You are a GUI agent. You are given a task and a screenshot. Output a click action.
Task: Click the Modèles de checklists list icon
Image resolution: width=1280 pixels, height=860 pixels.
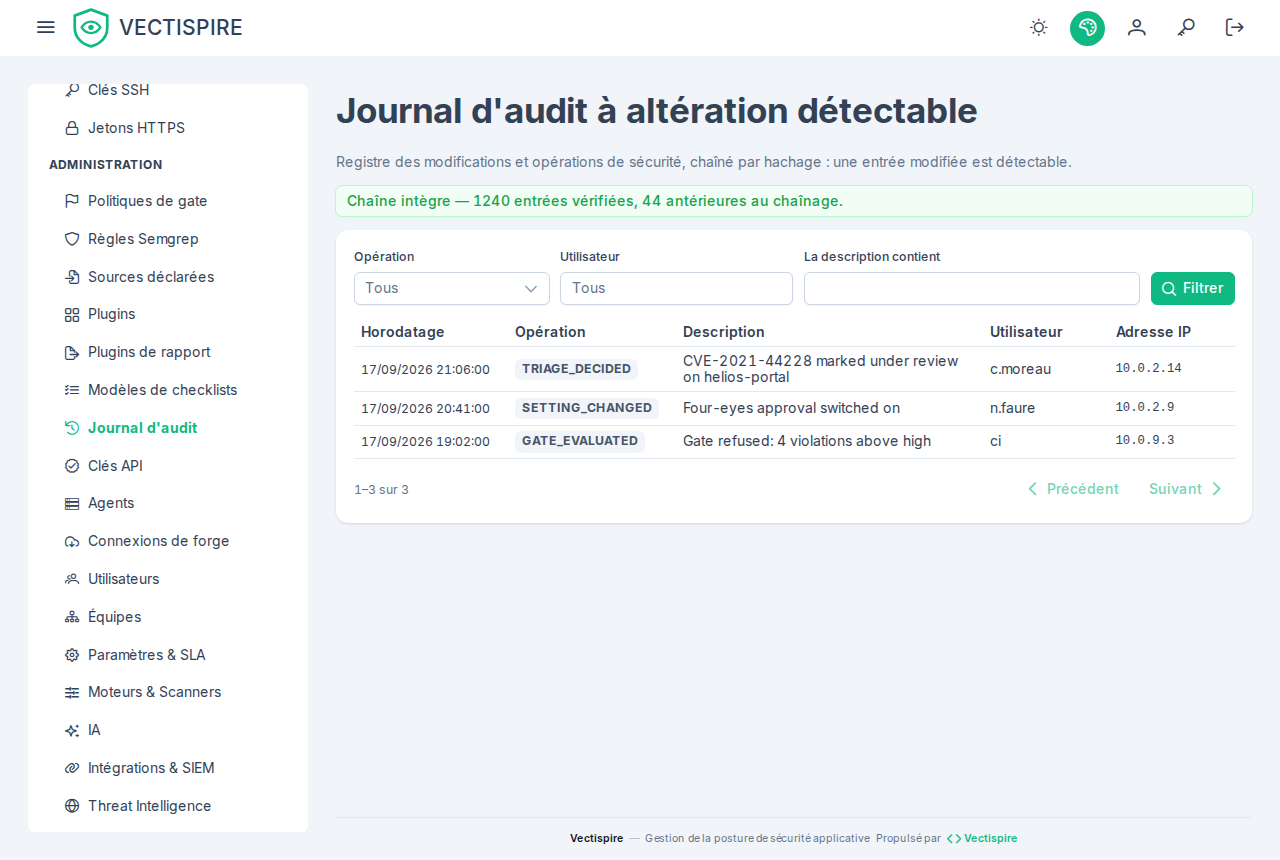(72, 390)
